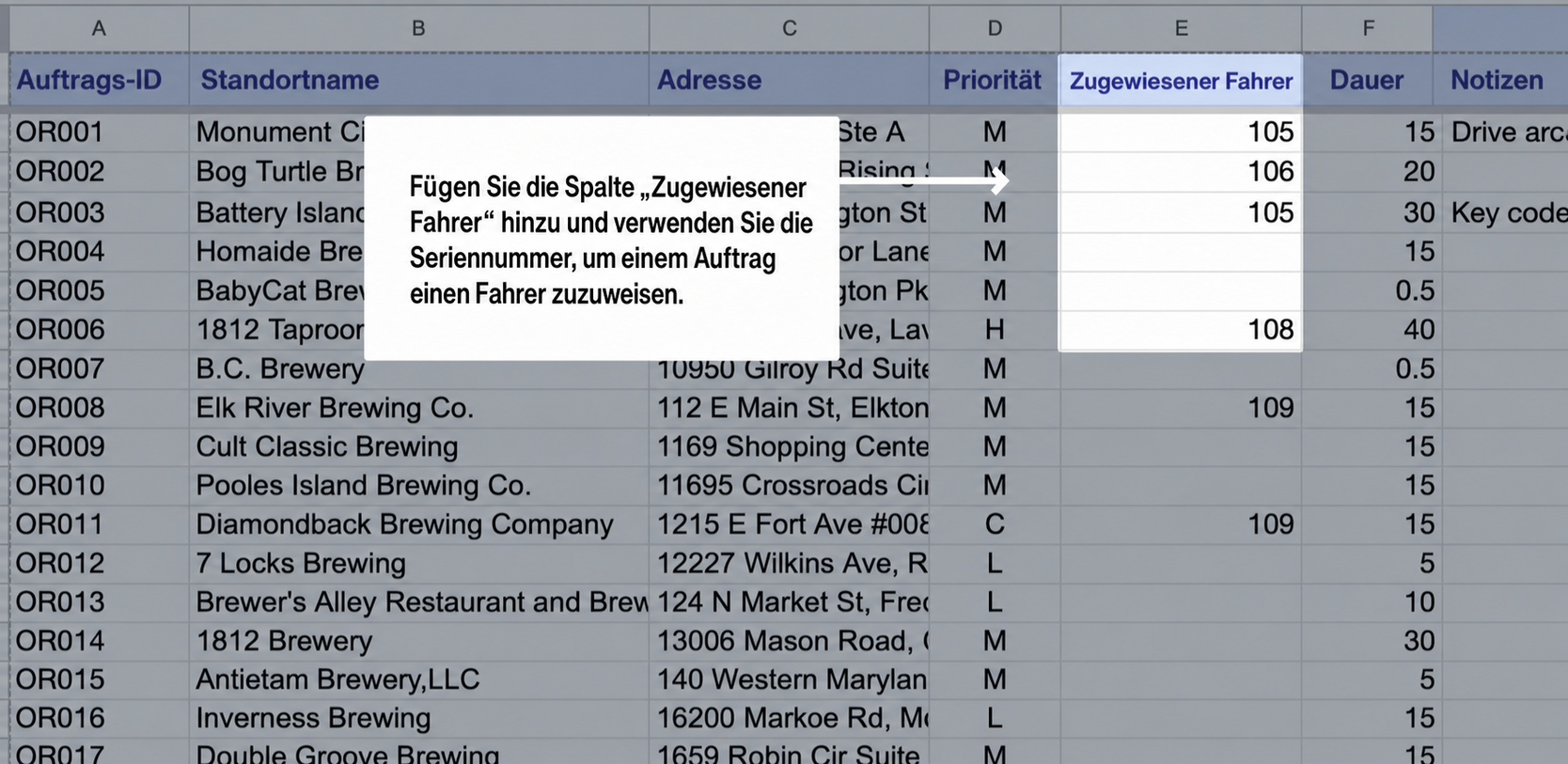The image size is (1568, 764).
Task: Click empty driver cell in row OR005
Action: (x=1181, y=290)
